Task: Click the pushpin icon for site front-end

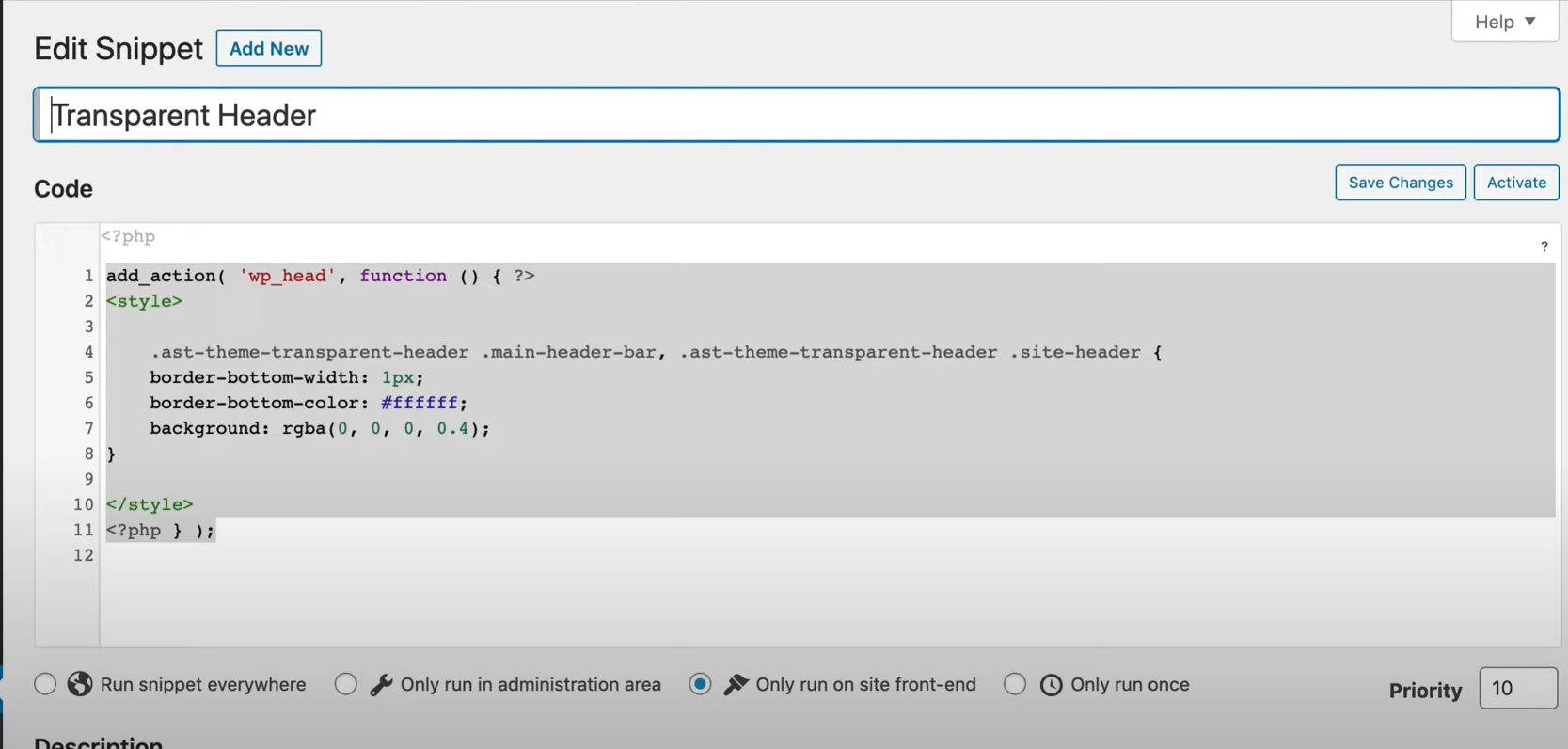Action: tap(736, 684)
